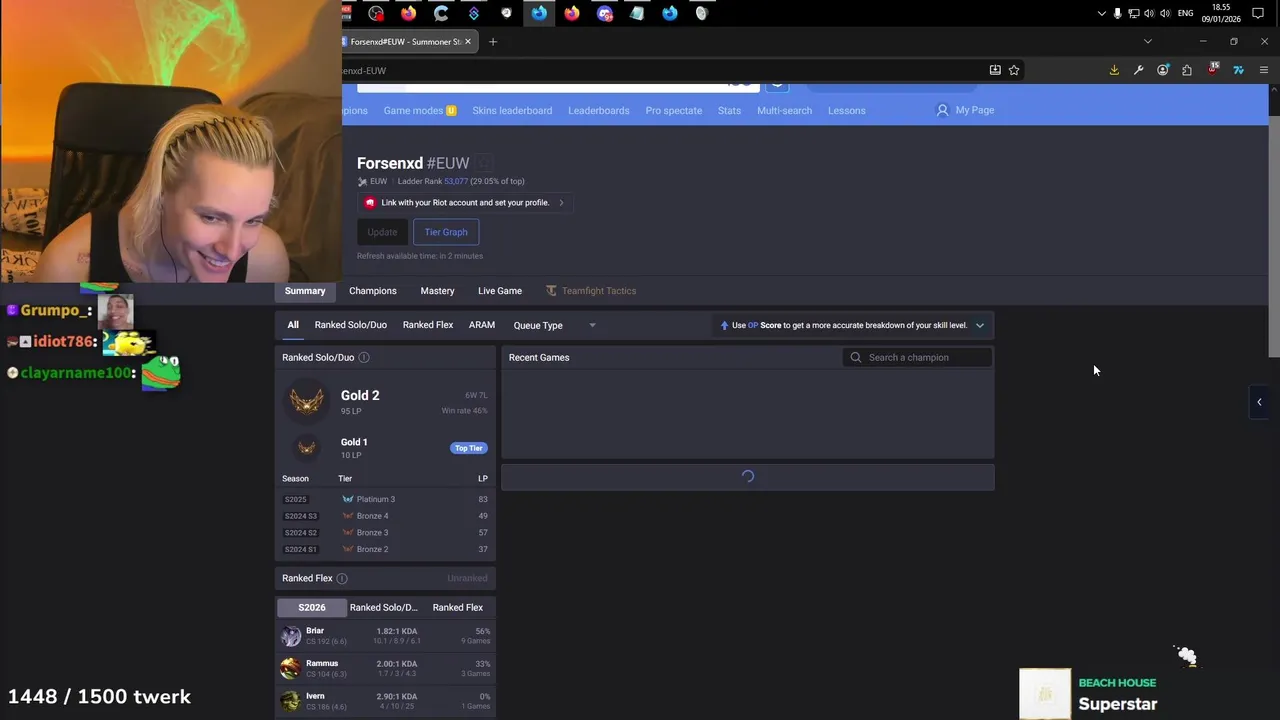Click the My Page user icon
Screen dimensions: 1280x720
tap(942, 110)
